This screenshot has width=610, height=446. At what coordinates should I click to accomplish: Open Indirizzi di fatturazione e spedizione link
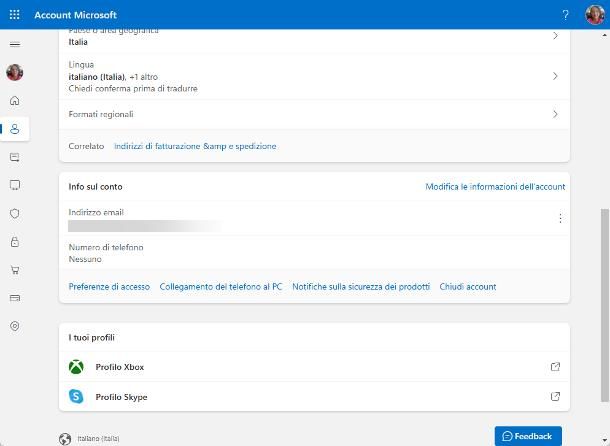tap(195, 146)
